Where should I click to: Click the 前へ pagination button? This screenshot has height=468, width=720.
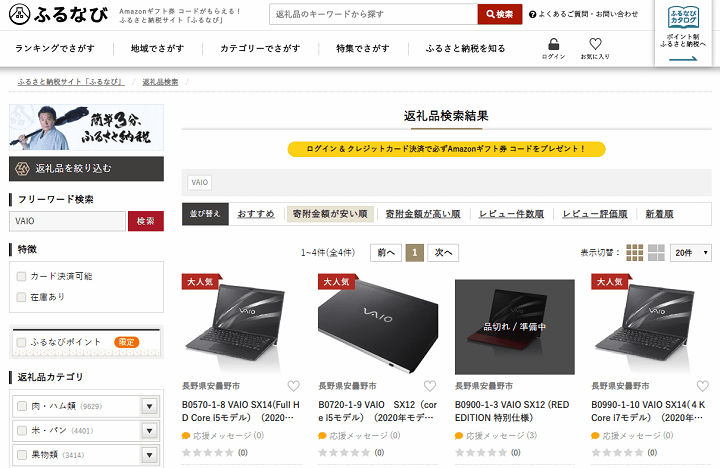[x=386, y=253]
